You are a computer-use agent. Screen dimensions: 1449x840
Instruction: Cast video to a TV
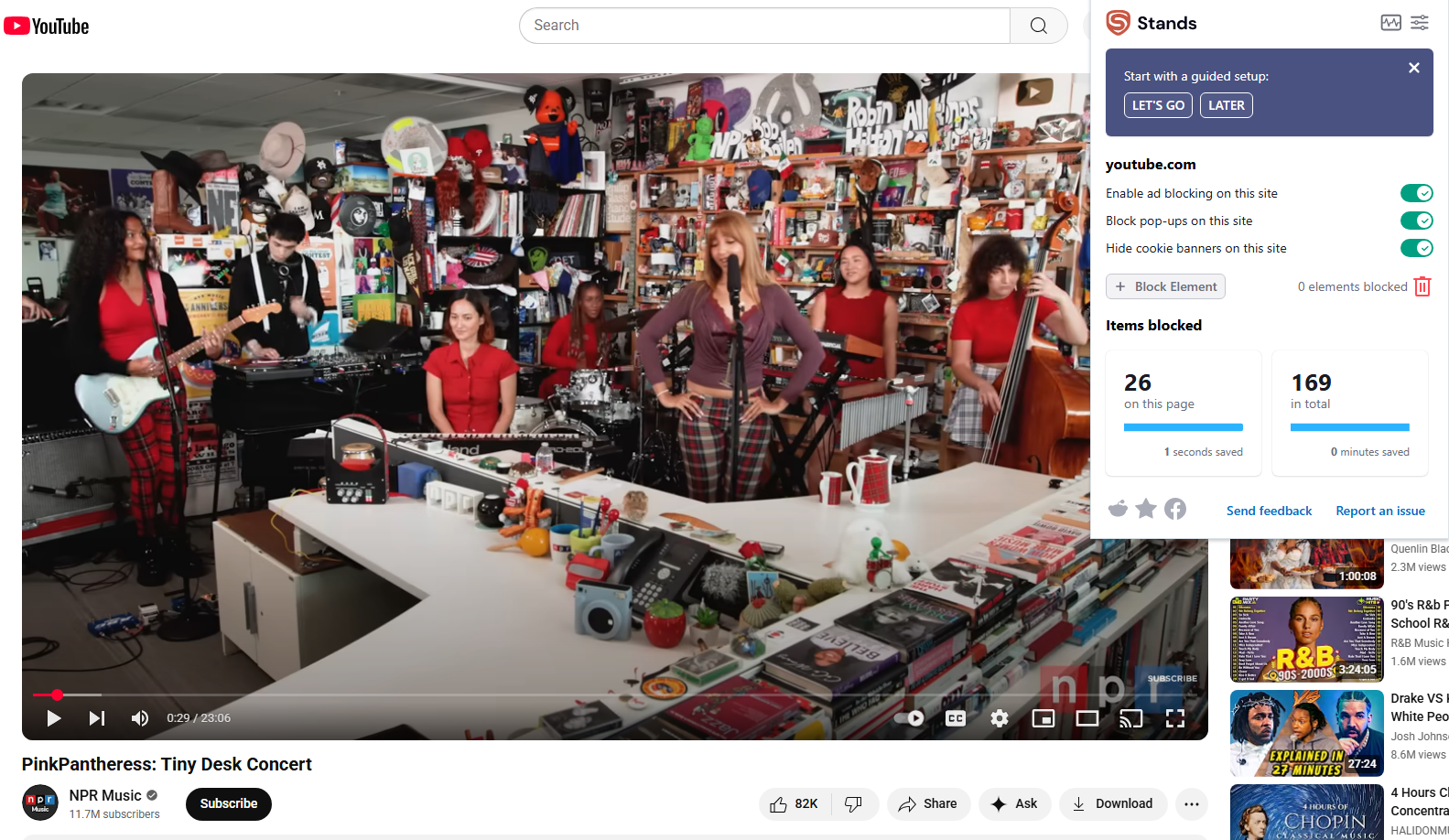click(1131, 718)
